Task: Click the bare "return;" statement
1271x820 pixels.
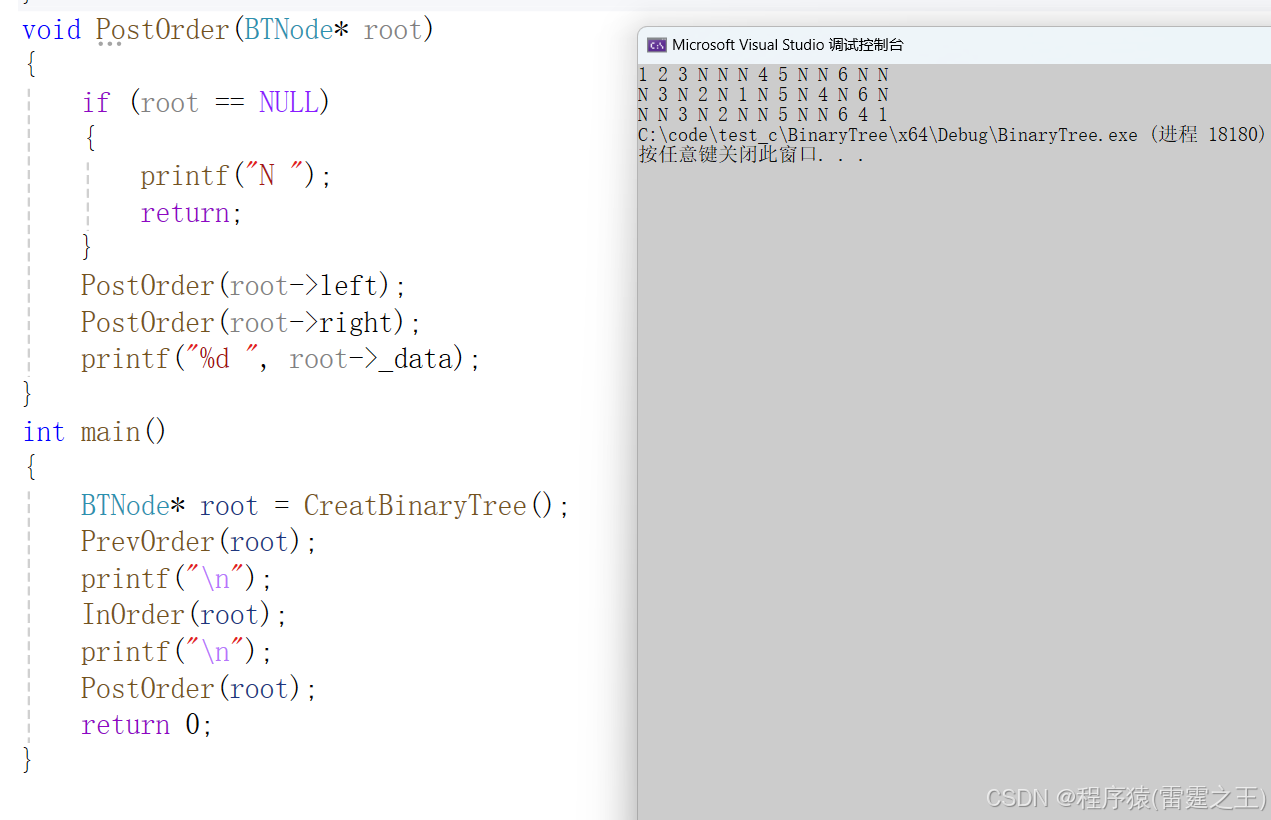Action: [x=191, y=213]
